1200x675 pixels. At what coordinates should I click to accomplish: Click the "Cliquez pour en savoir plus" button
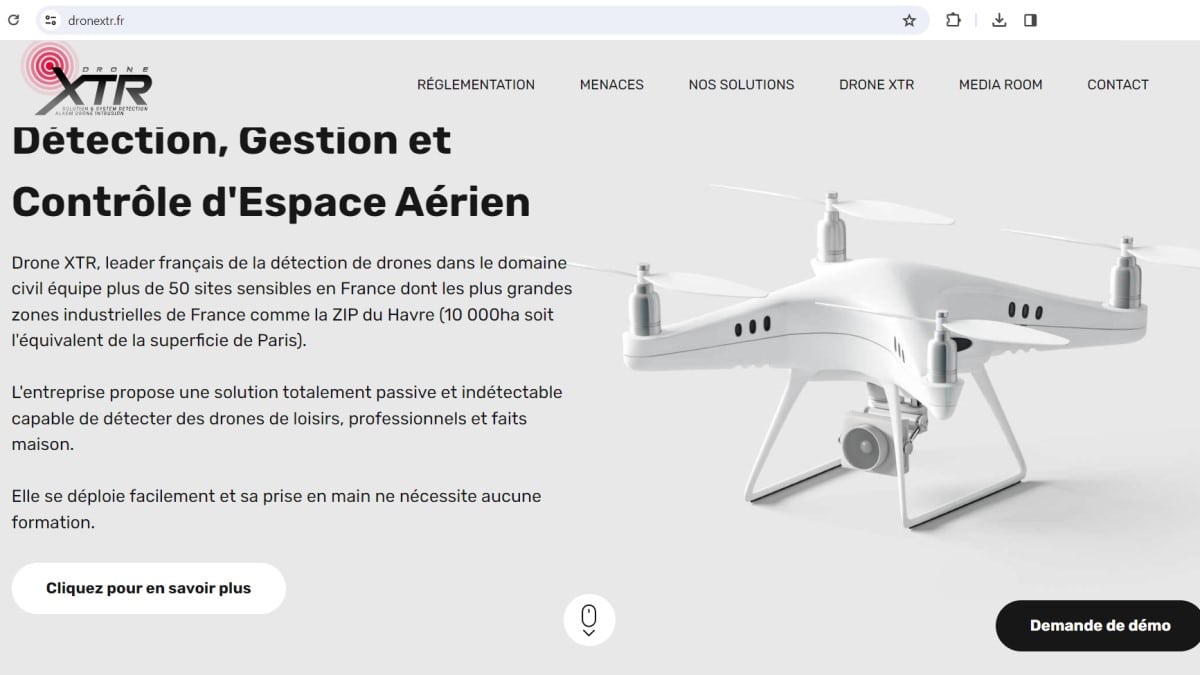tap(149, 588)
